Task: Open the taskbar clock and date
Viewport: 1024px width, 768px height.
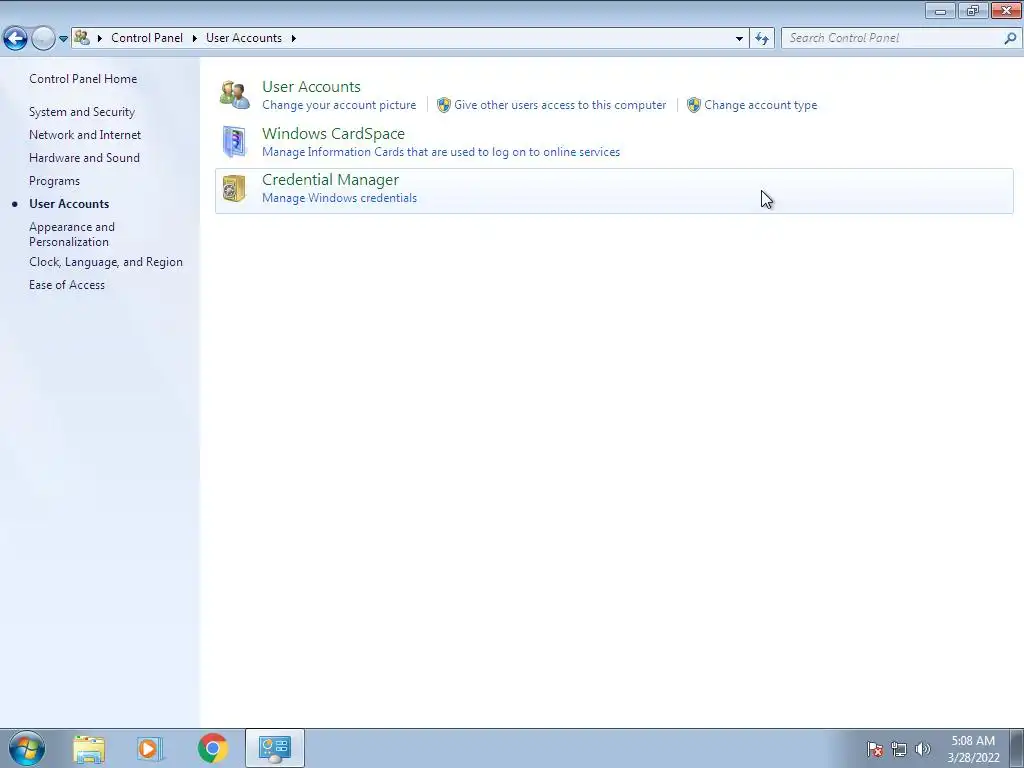Action: tap(973, 749)
